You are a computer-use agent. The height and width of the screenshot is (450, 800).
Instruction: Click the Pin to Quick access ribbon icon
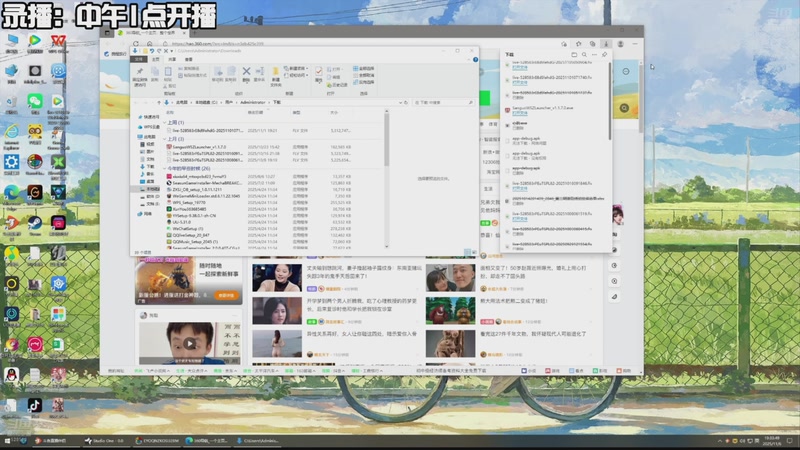[139, 71]
